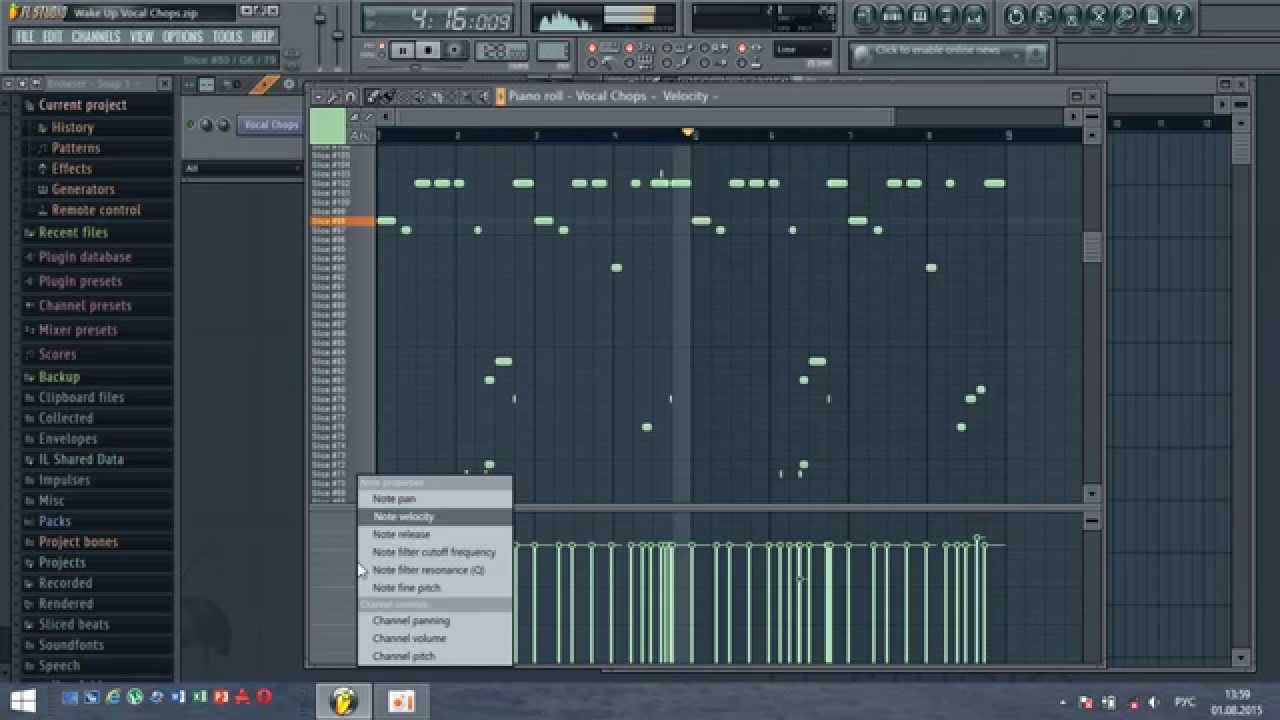Screen dimensions: 1280x720
Task: Select Channel pitch menu entry
Action: coord(435,656)
